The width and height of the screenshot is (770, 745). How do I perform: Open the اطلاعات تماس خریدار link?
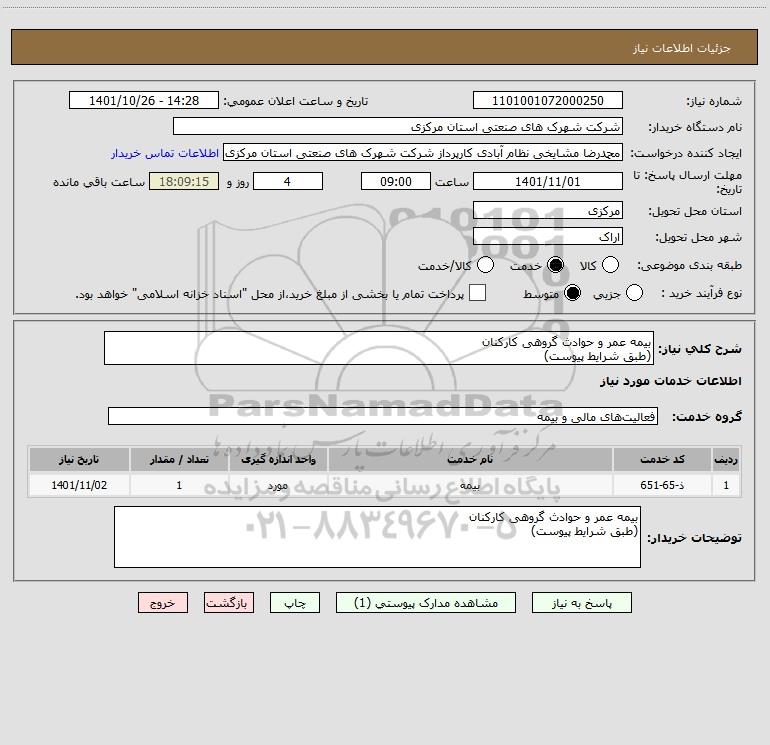tap(165, 153)
